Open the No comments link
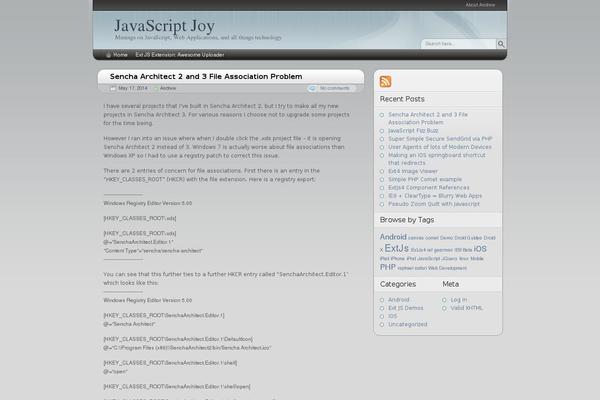The image size is (600, 400). [x=335, y=88]
